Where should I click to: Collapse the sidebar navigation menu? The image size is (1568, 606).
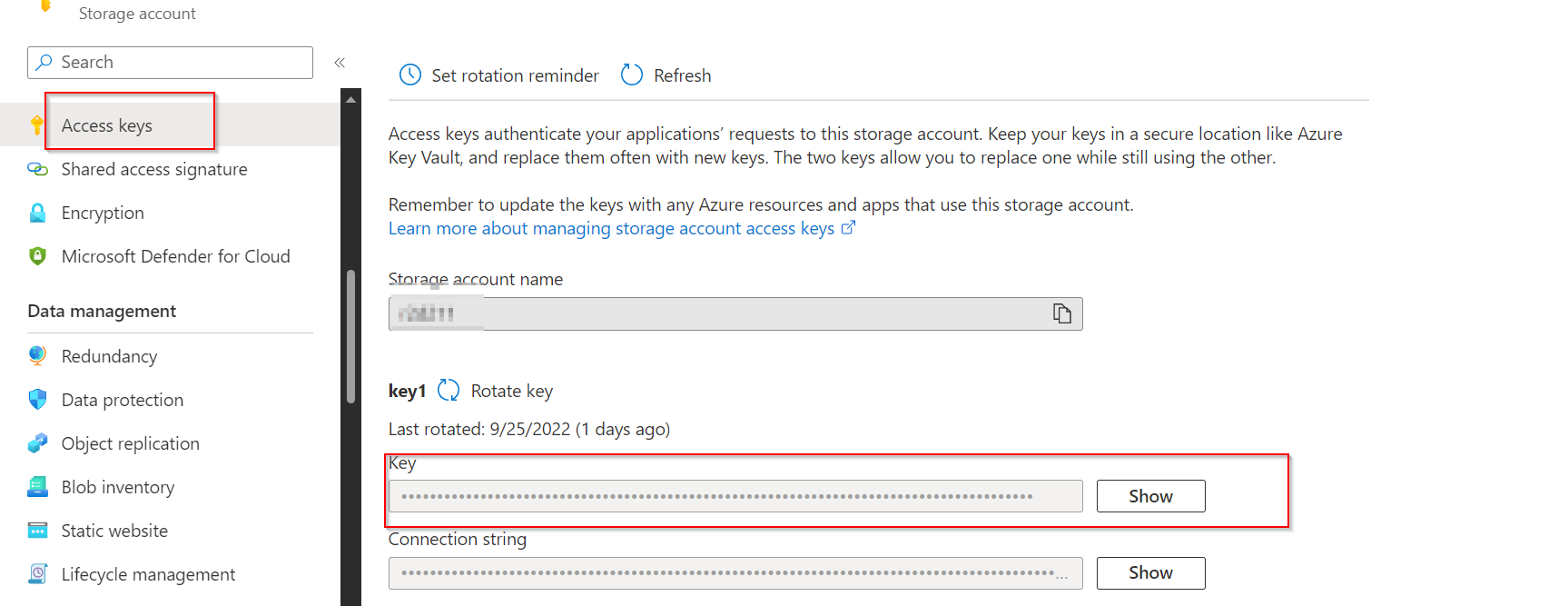340,63
